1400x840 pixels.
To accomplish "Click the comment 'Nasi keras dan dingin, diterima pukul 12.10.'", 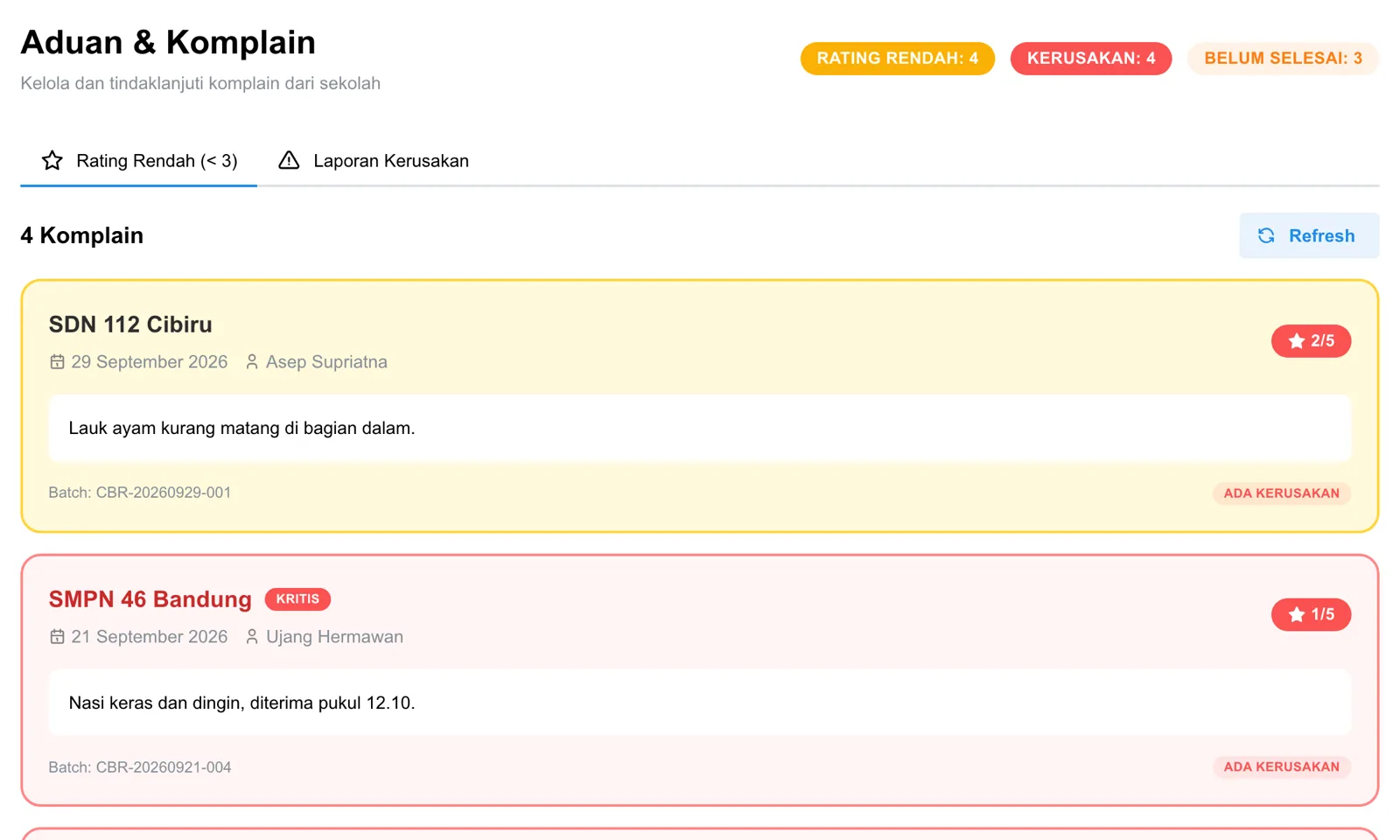I will point(241,703).
